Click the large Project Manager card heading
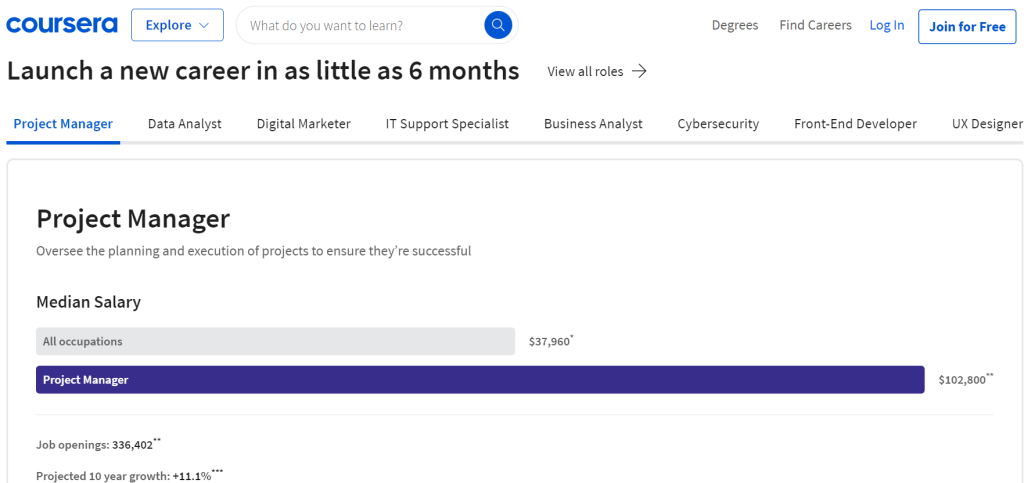This screenshot has height=483, width=1024. click(133, 219)
